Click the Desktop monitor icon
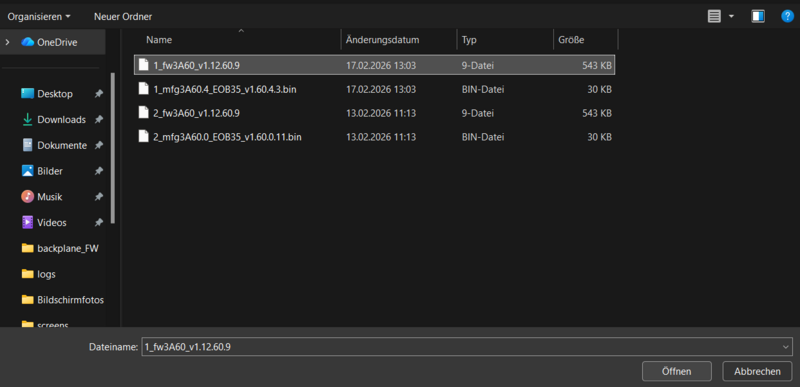The width and height of the screenshot is (800, 387). (28, 94)
